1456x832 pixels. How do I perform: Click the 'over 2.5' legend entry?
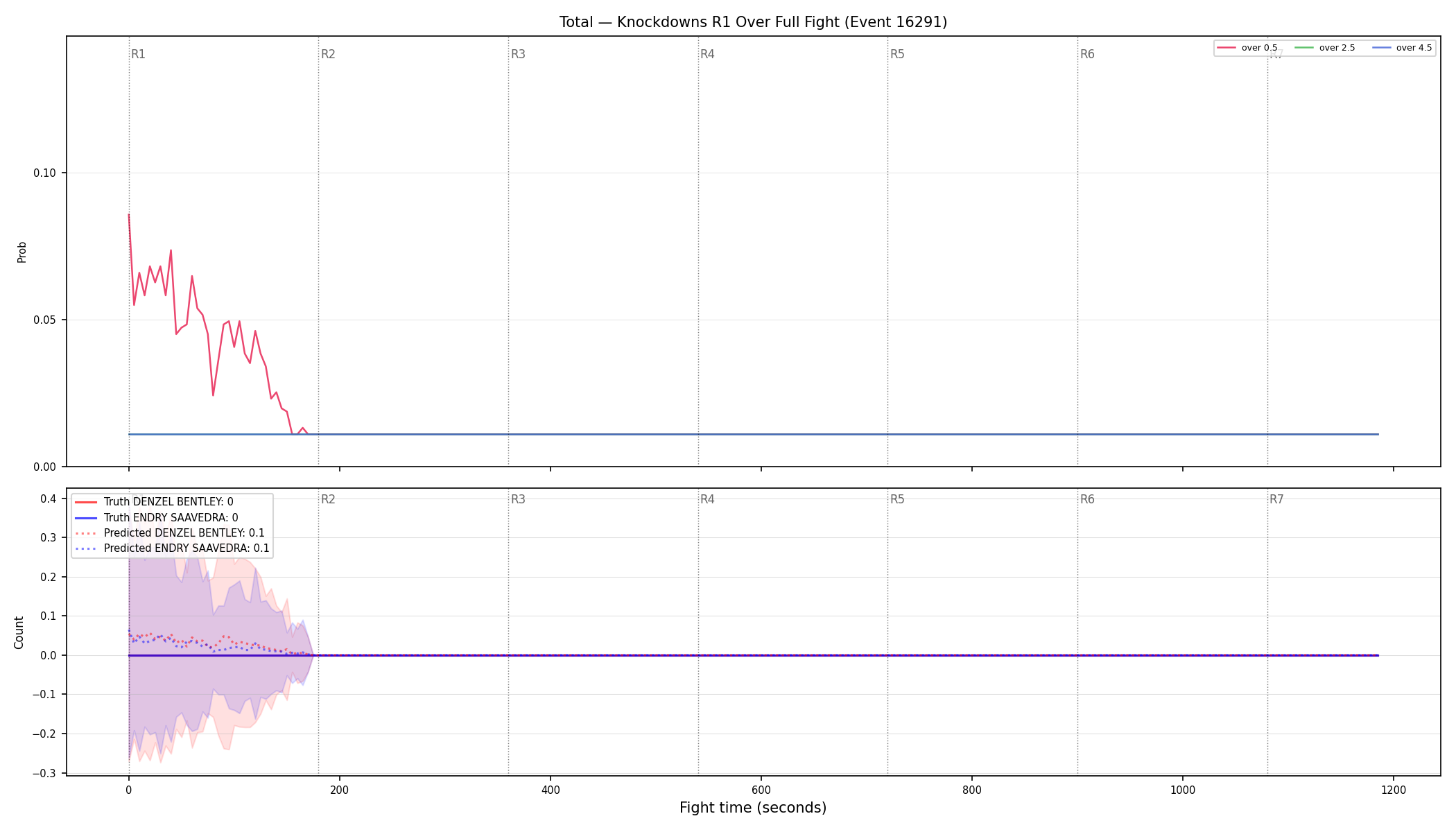(x=1325, y=48)
